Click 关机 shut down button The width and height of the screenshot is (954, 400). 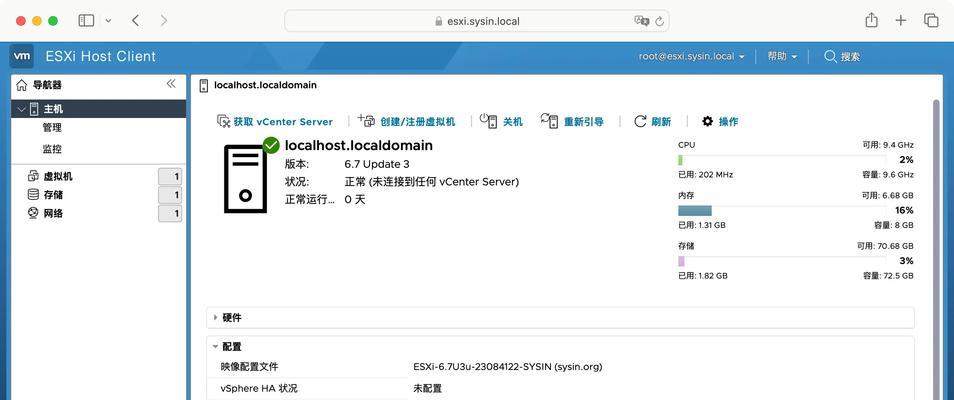point(501,121)
